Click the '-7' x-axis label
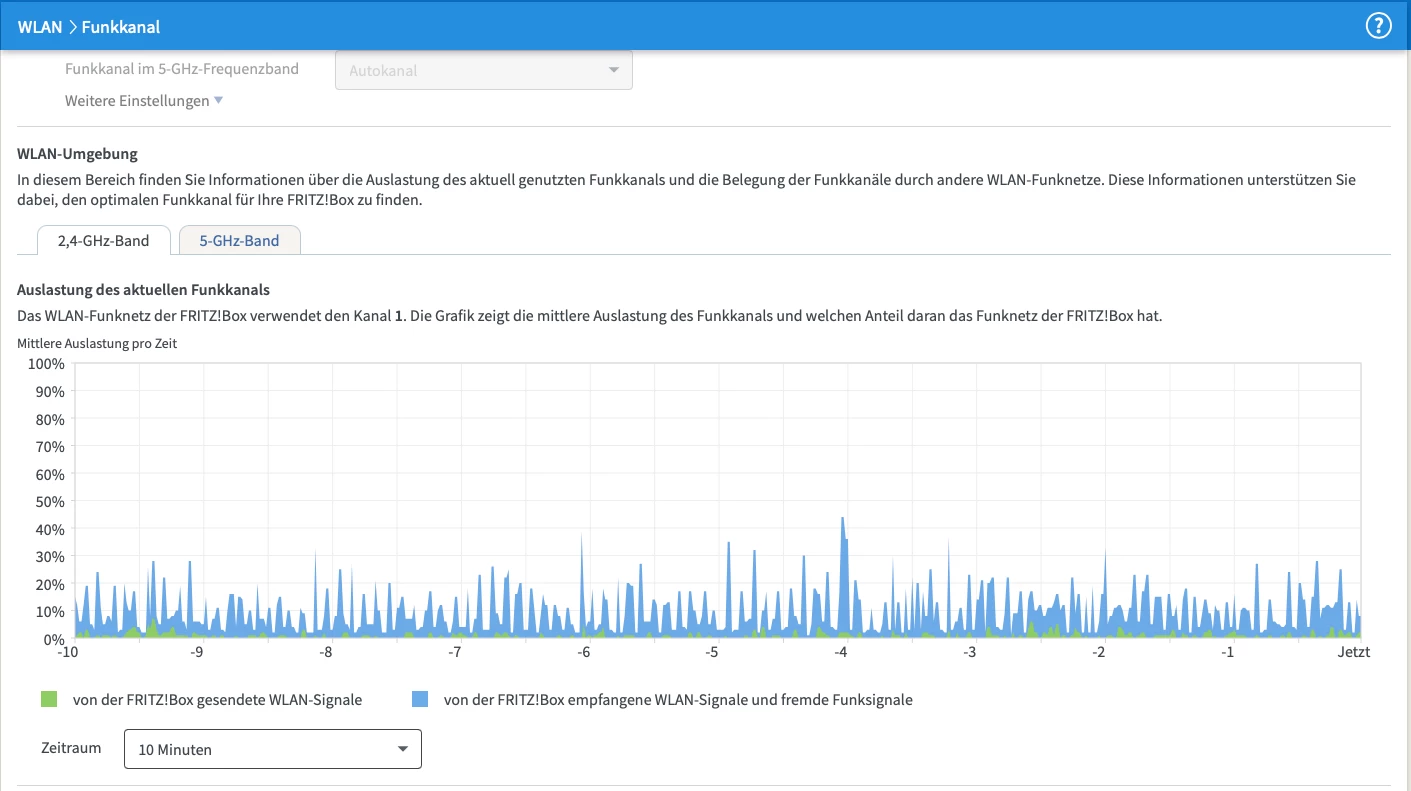This screenshot has width=1411, height=791. [x=455, y=652]
